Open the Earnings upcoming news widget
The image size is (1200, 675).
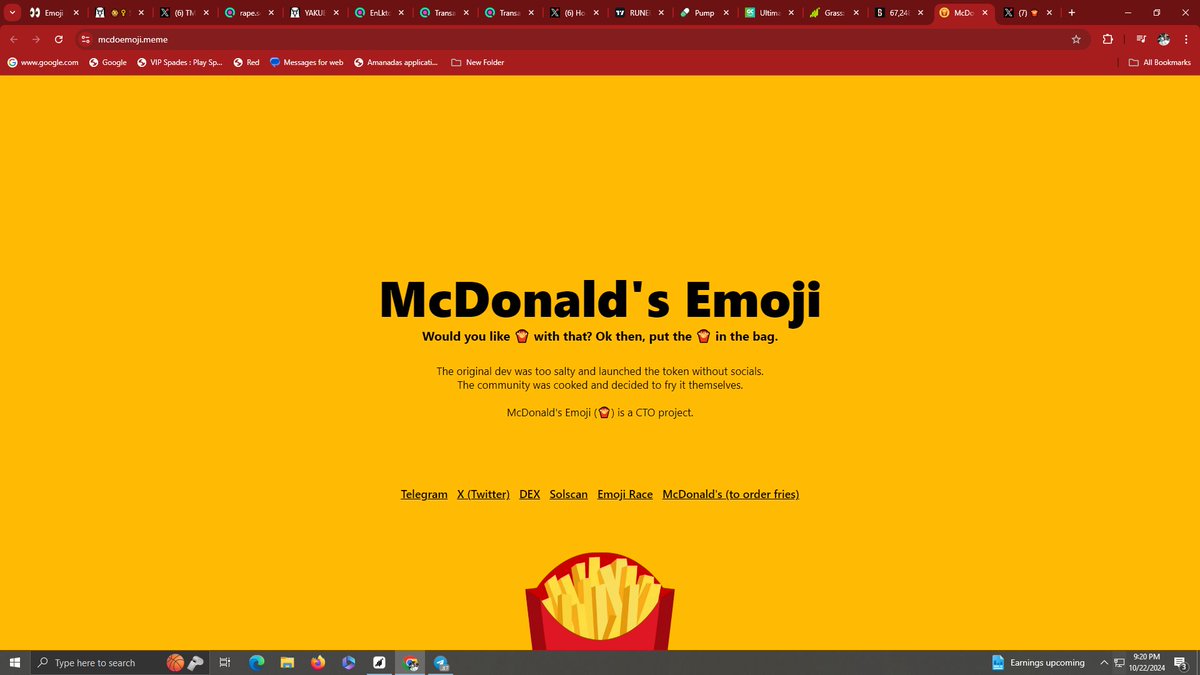point(1038,662)
